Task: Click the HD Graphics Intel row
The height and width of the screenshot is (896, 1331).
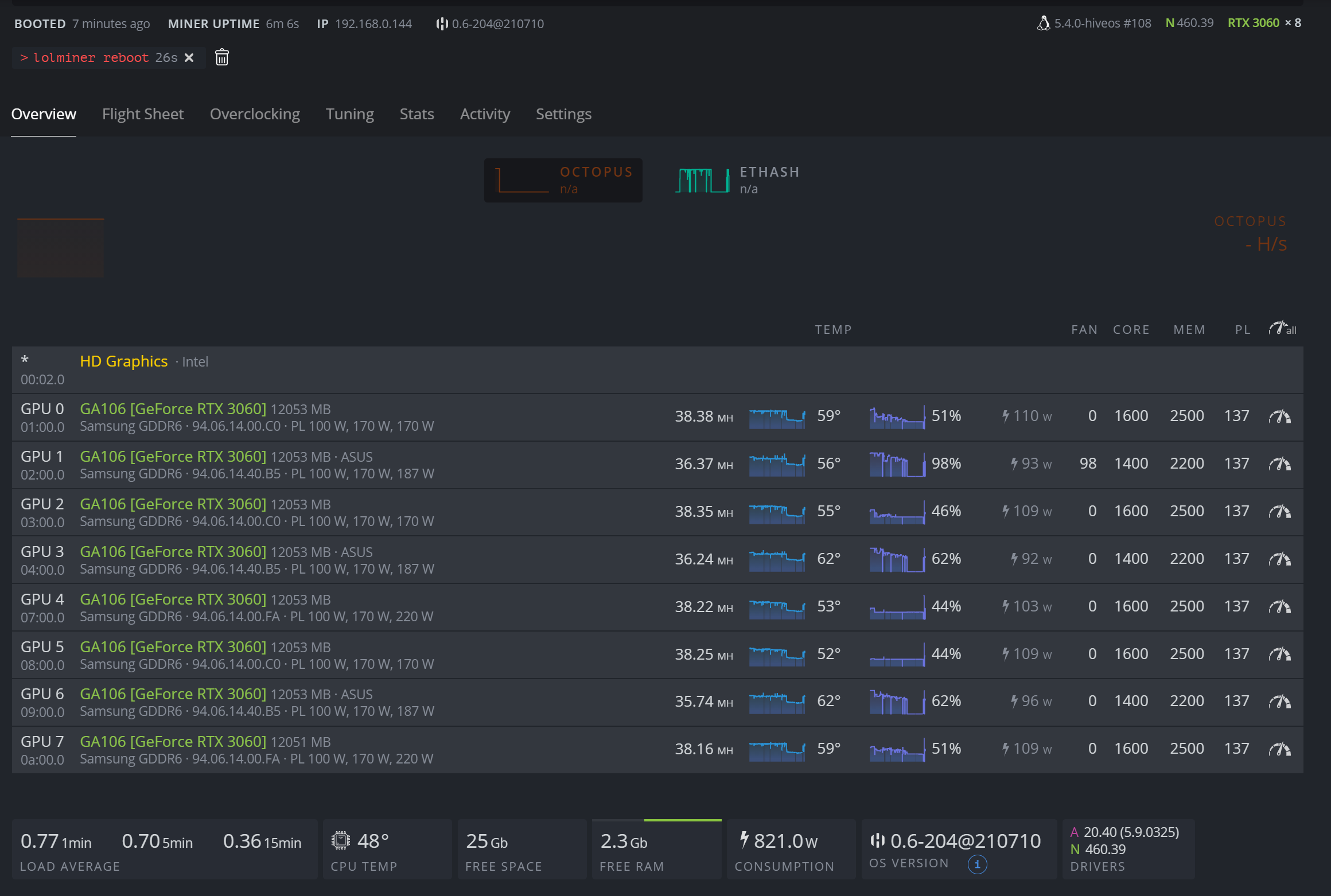Action: click(657, 370)
